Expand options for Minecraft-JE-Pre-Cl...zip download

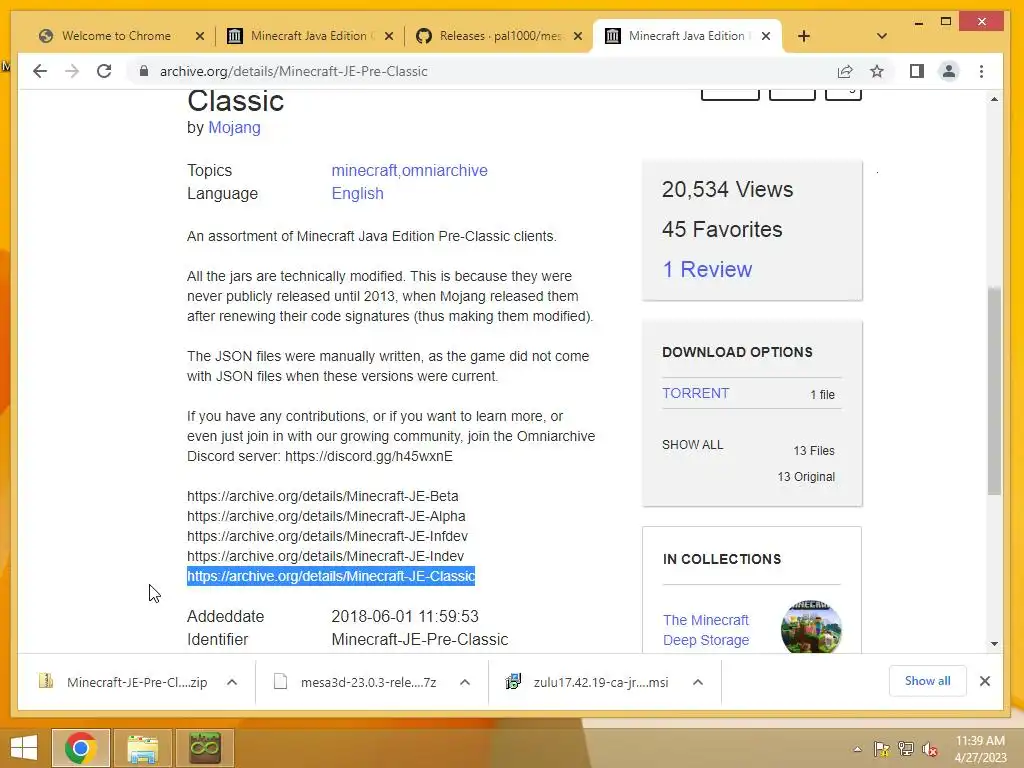[232, 682]
